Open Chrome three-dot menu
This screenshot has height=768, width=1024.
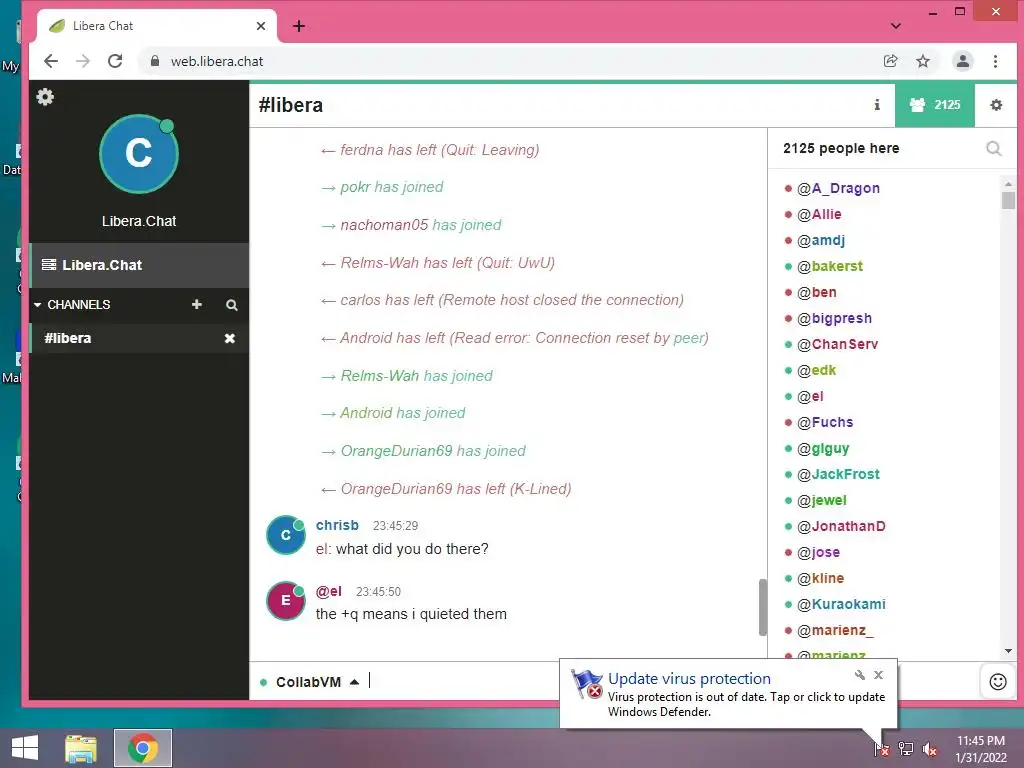[x=995, y=61]
